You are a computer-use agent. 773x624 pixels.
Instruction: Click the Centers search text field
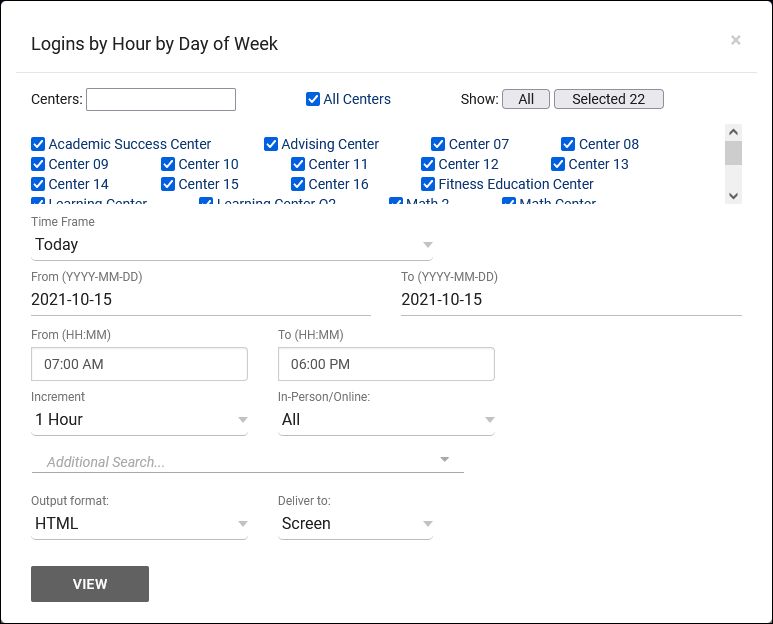161,99
